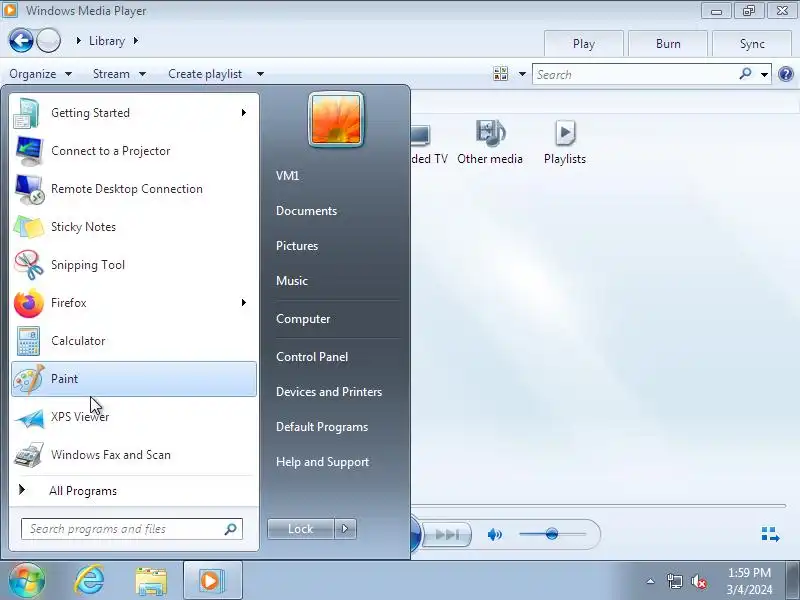Open Playlists in Media Player library

coord(565,142)
